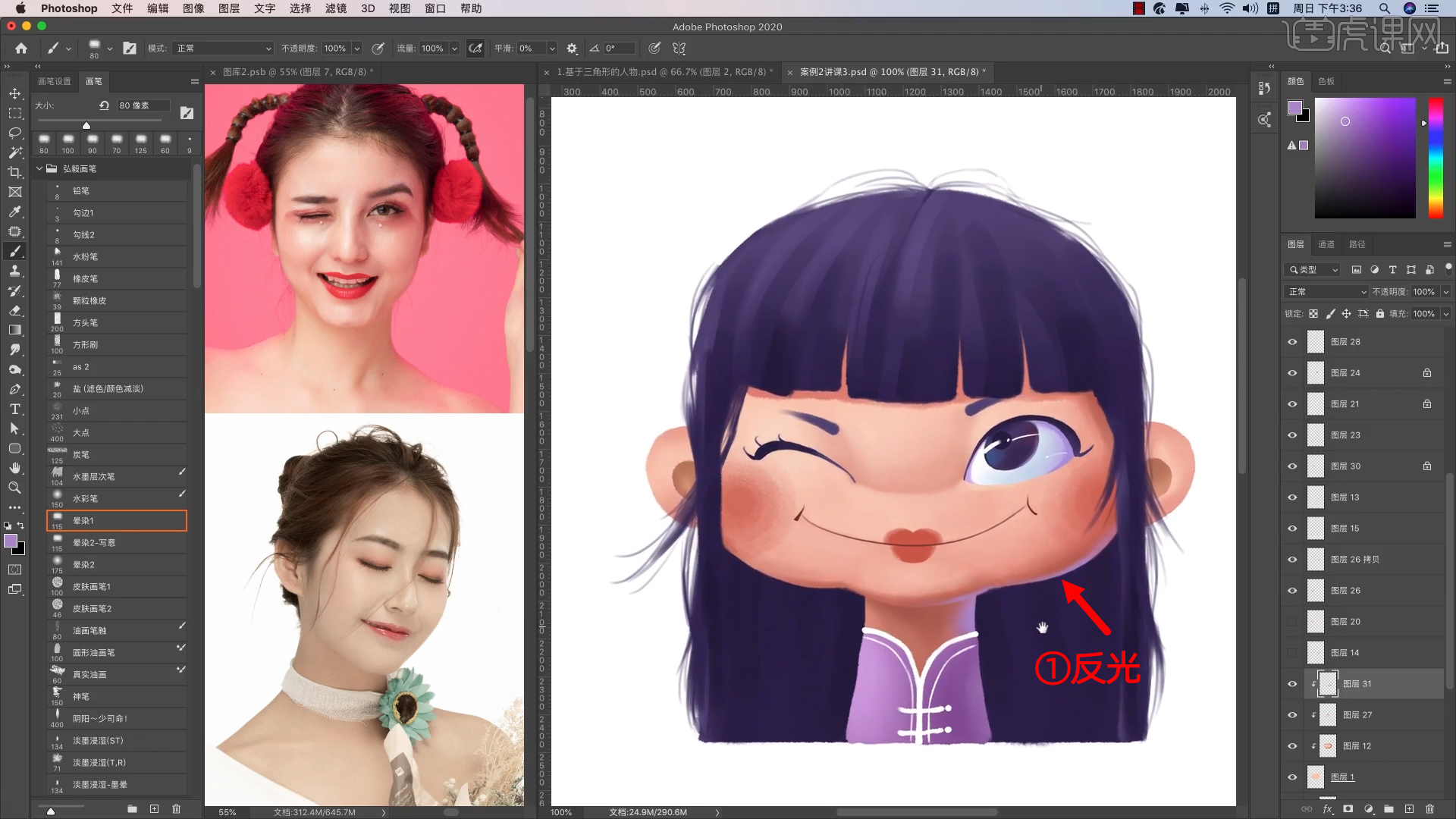Hide layer 图层 23
Screen dimensions: 1456x819
coord(1292,435)
